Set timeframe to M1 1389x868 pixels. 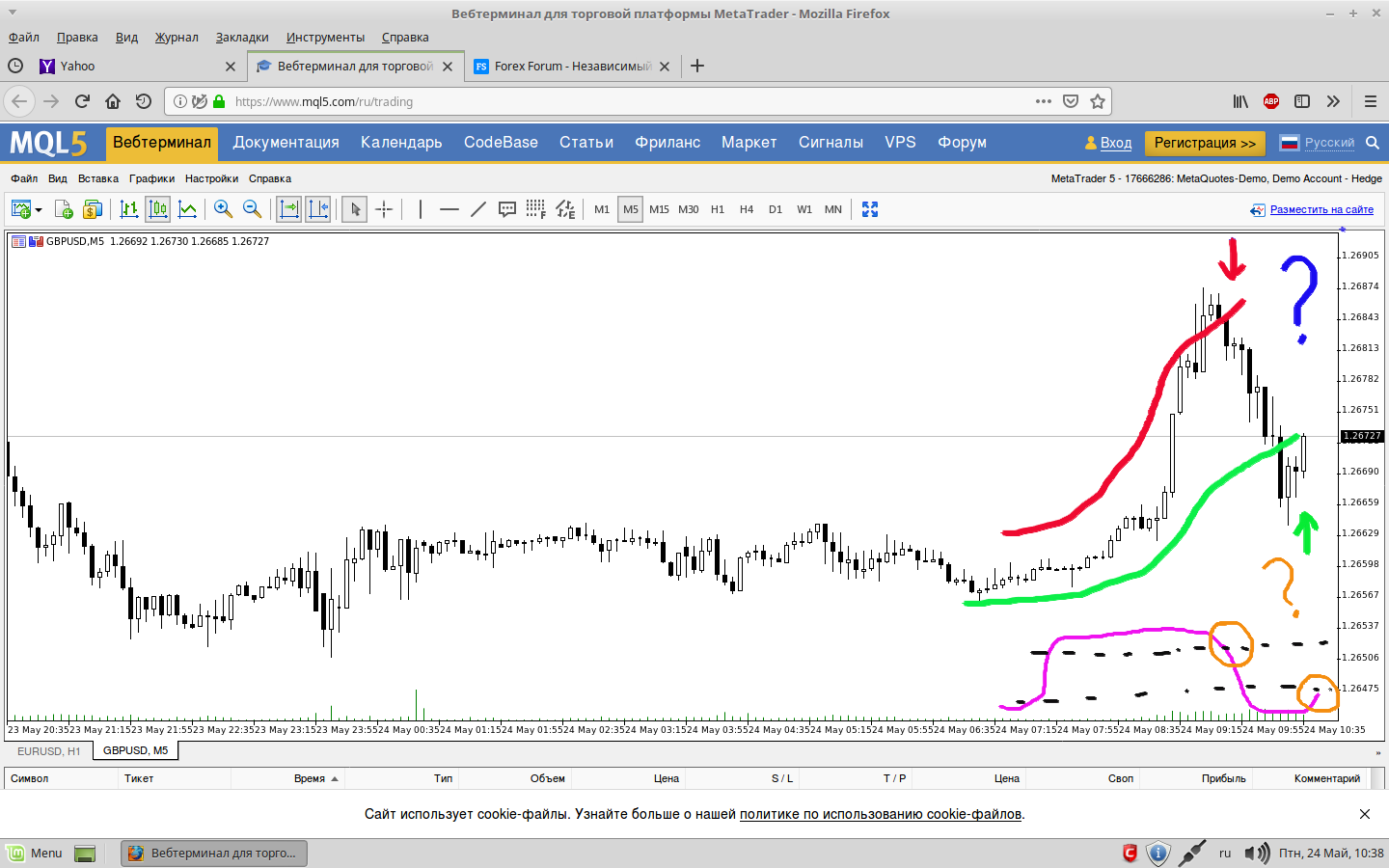pyautogui.click(x=602, y=209)
